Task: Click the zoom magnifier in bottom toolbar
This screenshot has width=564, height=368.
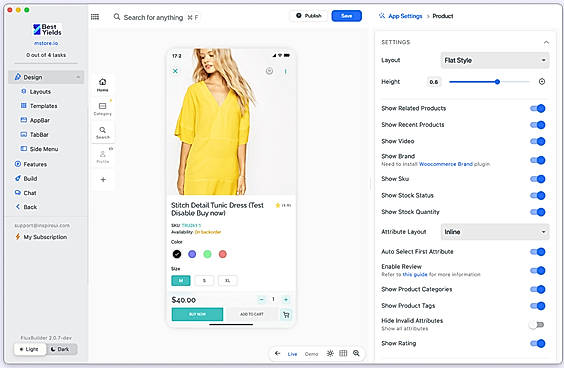Action: [356, 353]
